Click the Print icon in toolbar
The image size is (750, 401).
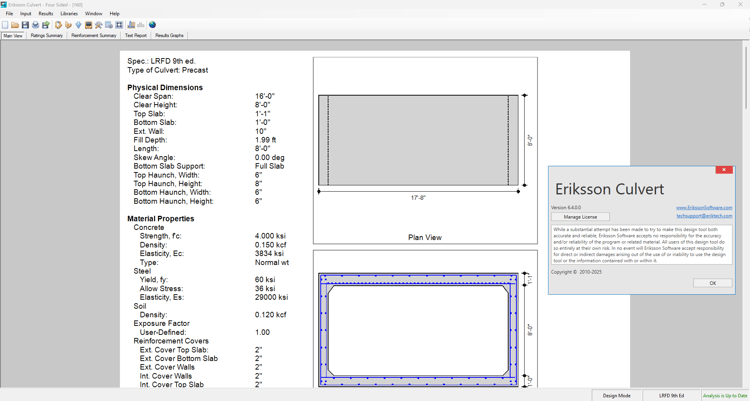[x=35, y=25]
